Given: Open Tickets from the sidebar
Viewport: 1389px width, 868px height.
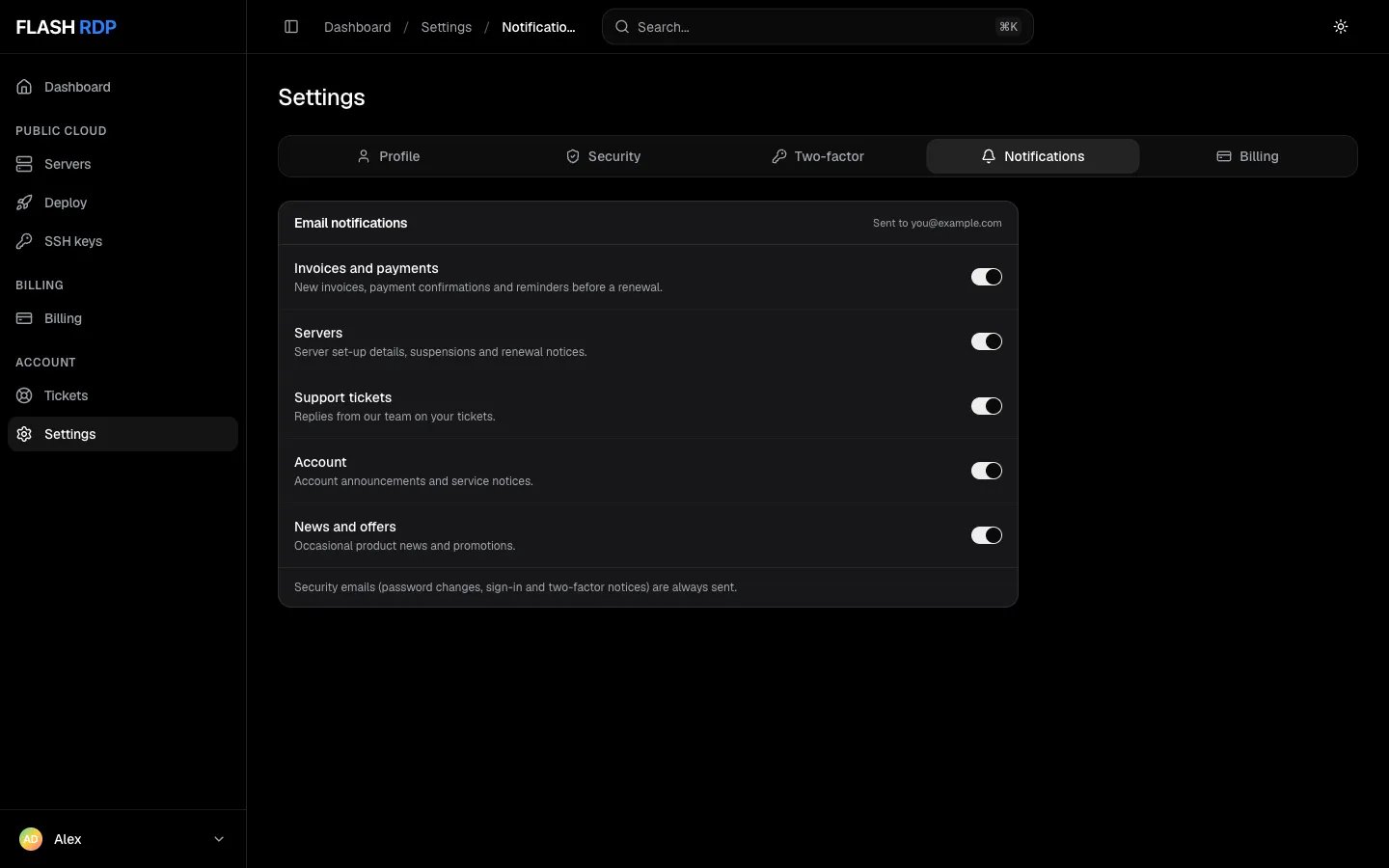Looking at the screenshot, I should [123, 395].
